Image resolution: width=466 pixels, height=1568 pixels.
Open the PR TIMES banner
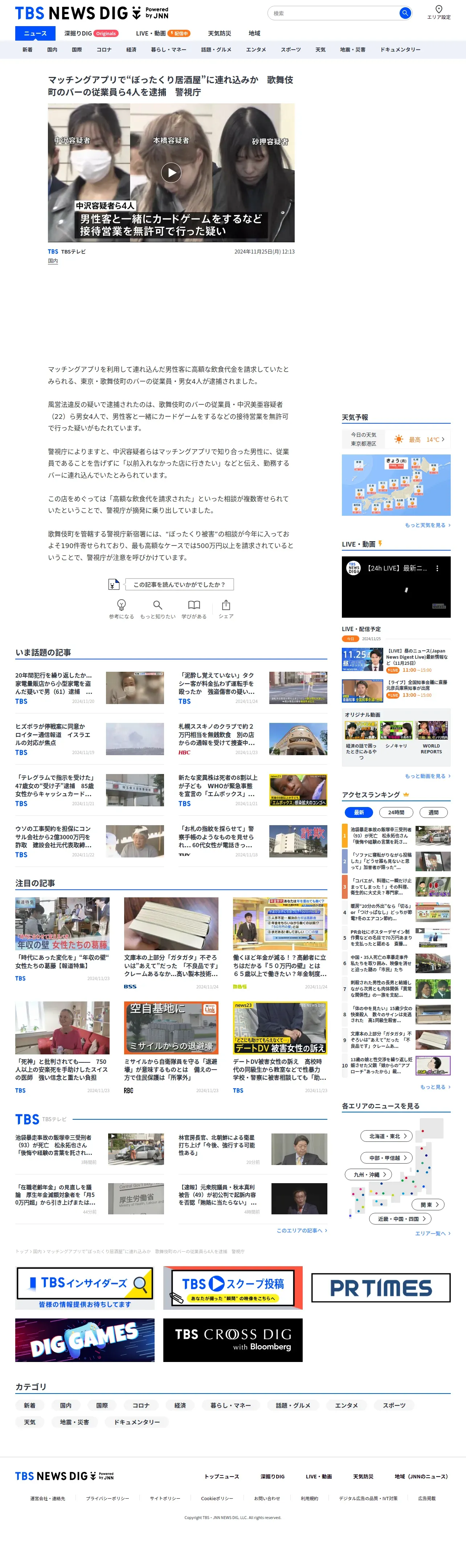381,1287
